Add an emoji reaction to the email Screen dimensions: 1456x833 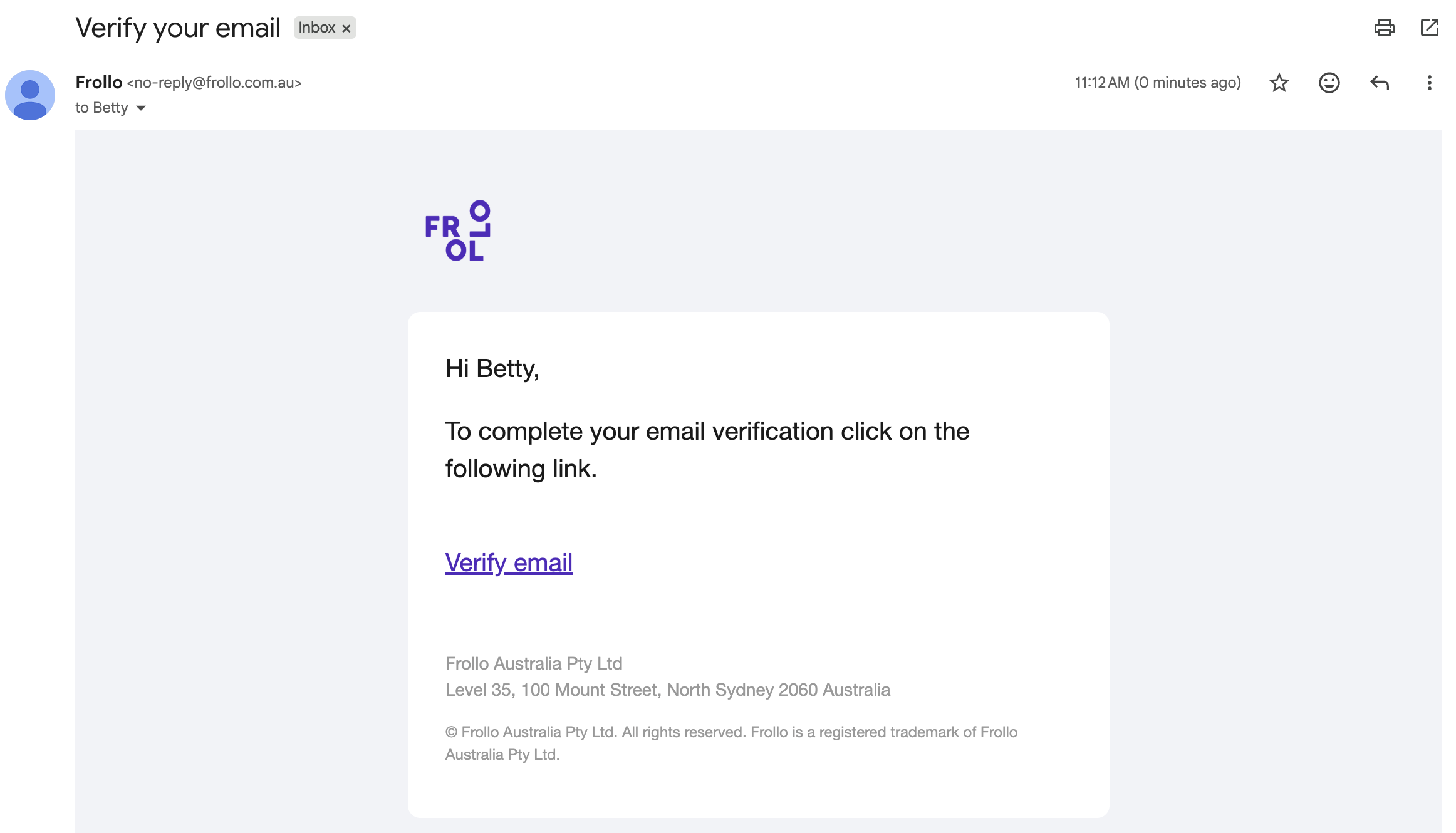(x=1329, y=83)
